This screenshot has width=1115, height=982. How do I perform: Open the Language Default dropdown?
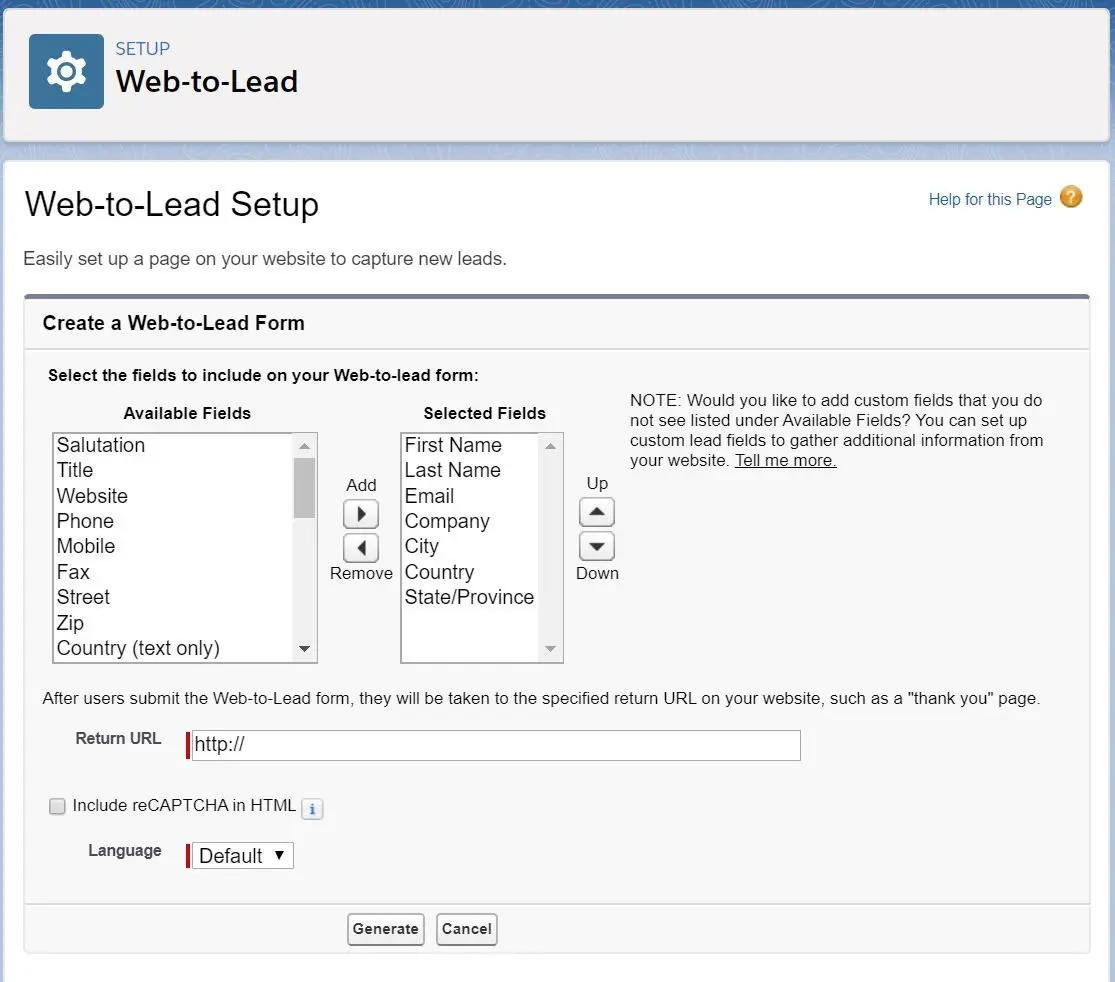[242, 855]
